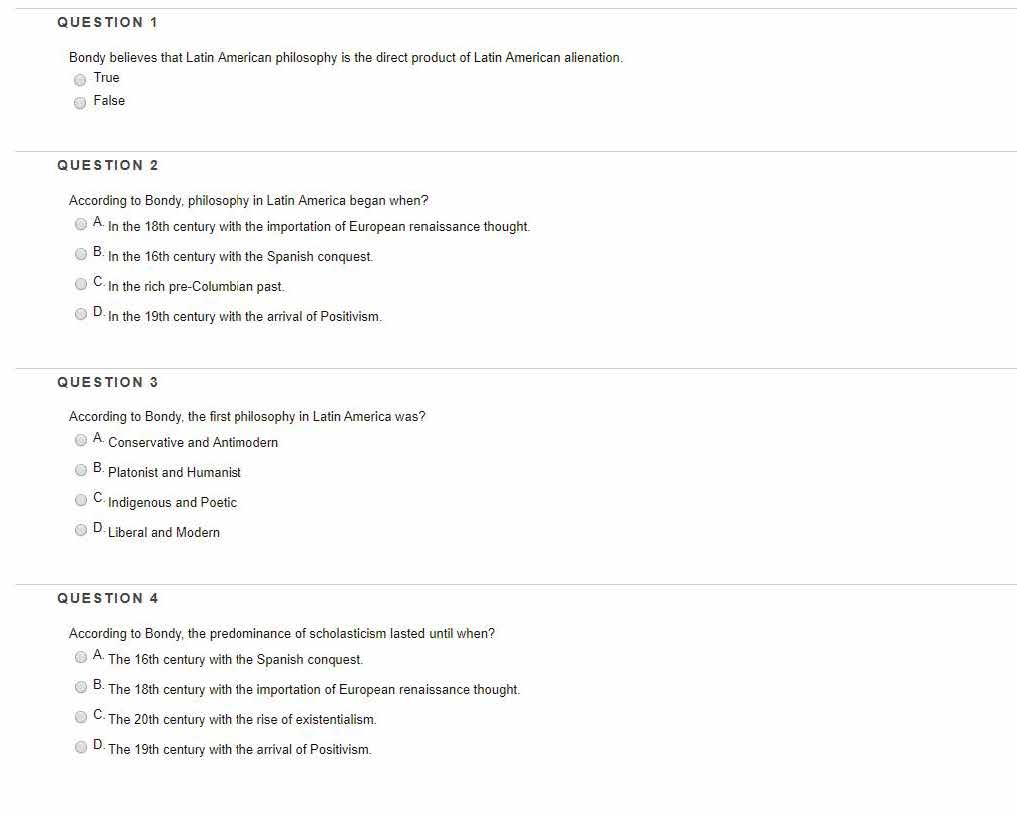Click the 'QUESTION 2' heading
Screen dimensions: 1017x816
(x=107, y=165)
